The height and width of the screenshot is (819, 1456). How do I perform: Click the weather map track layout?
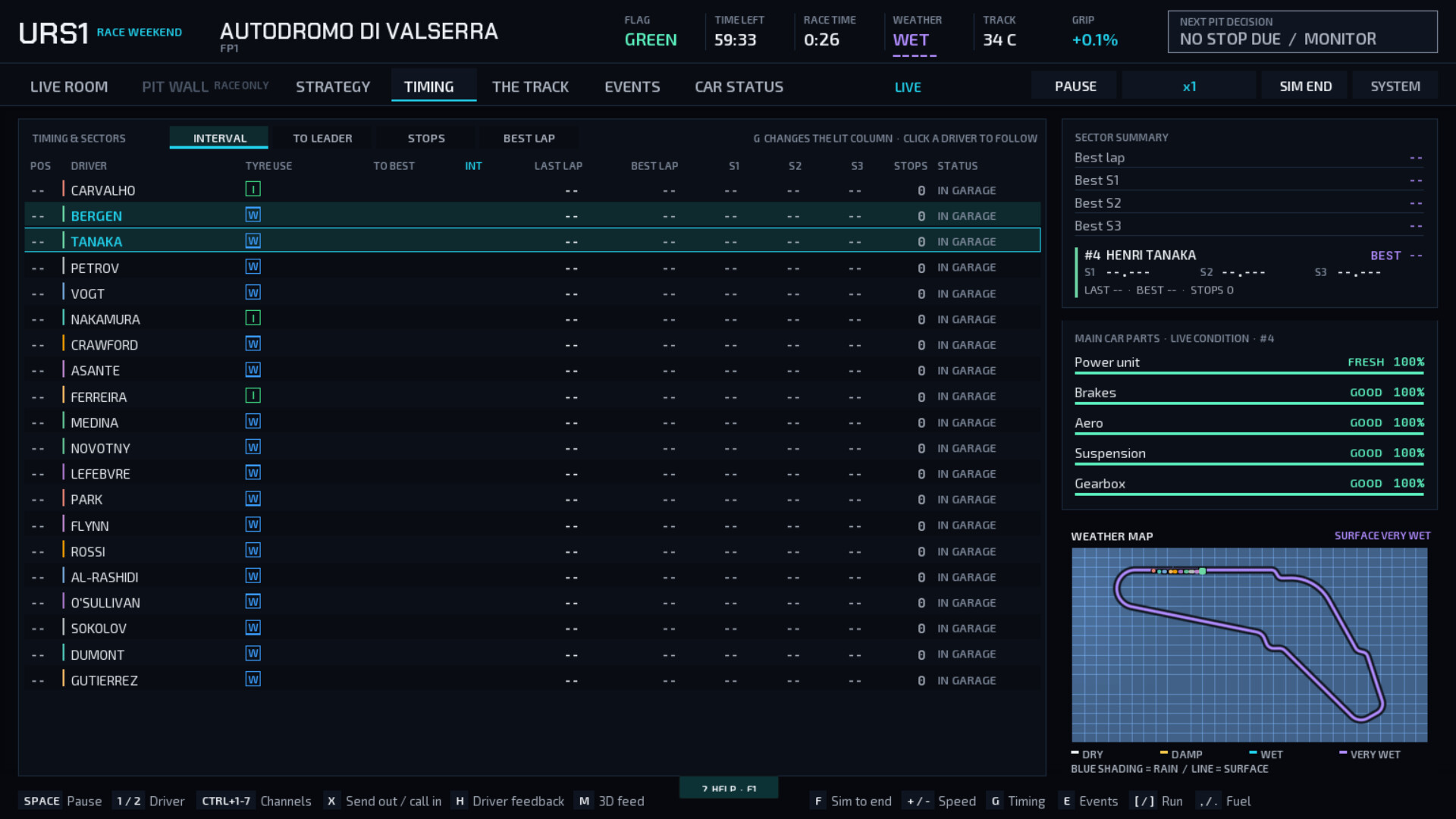1249,645
